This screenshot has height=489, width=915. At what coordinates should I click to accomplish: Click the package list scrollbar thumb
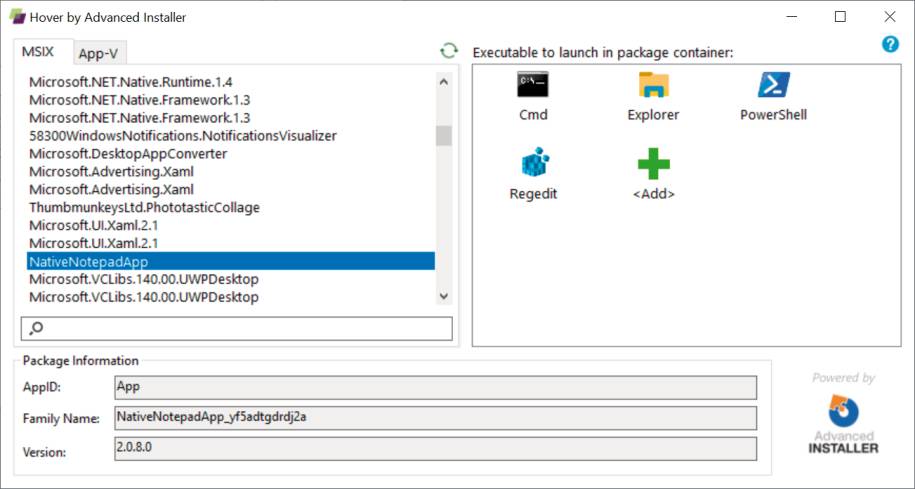tap(443, 135)
